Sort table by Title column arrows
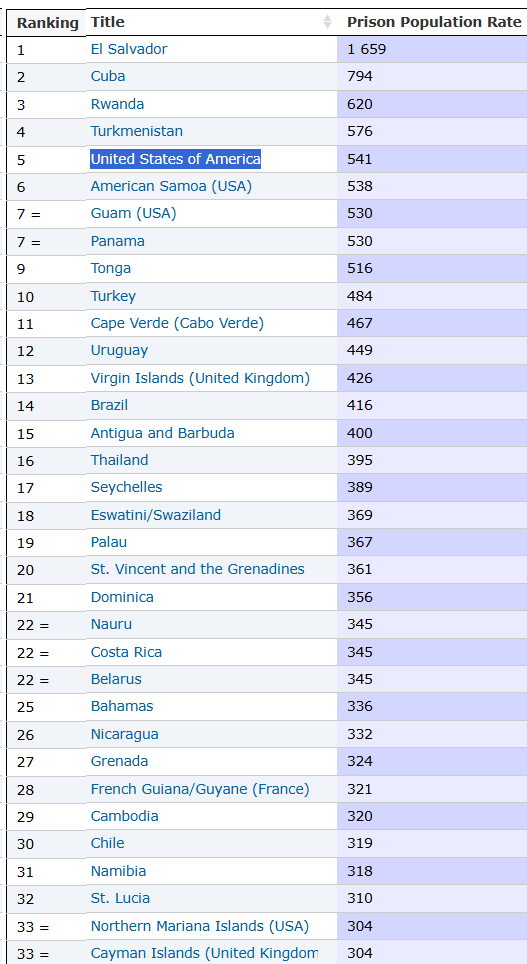 pos(327,22)
